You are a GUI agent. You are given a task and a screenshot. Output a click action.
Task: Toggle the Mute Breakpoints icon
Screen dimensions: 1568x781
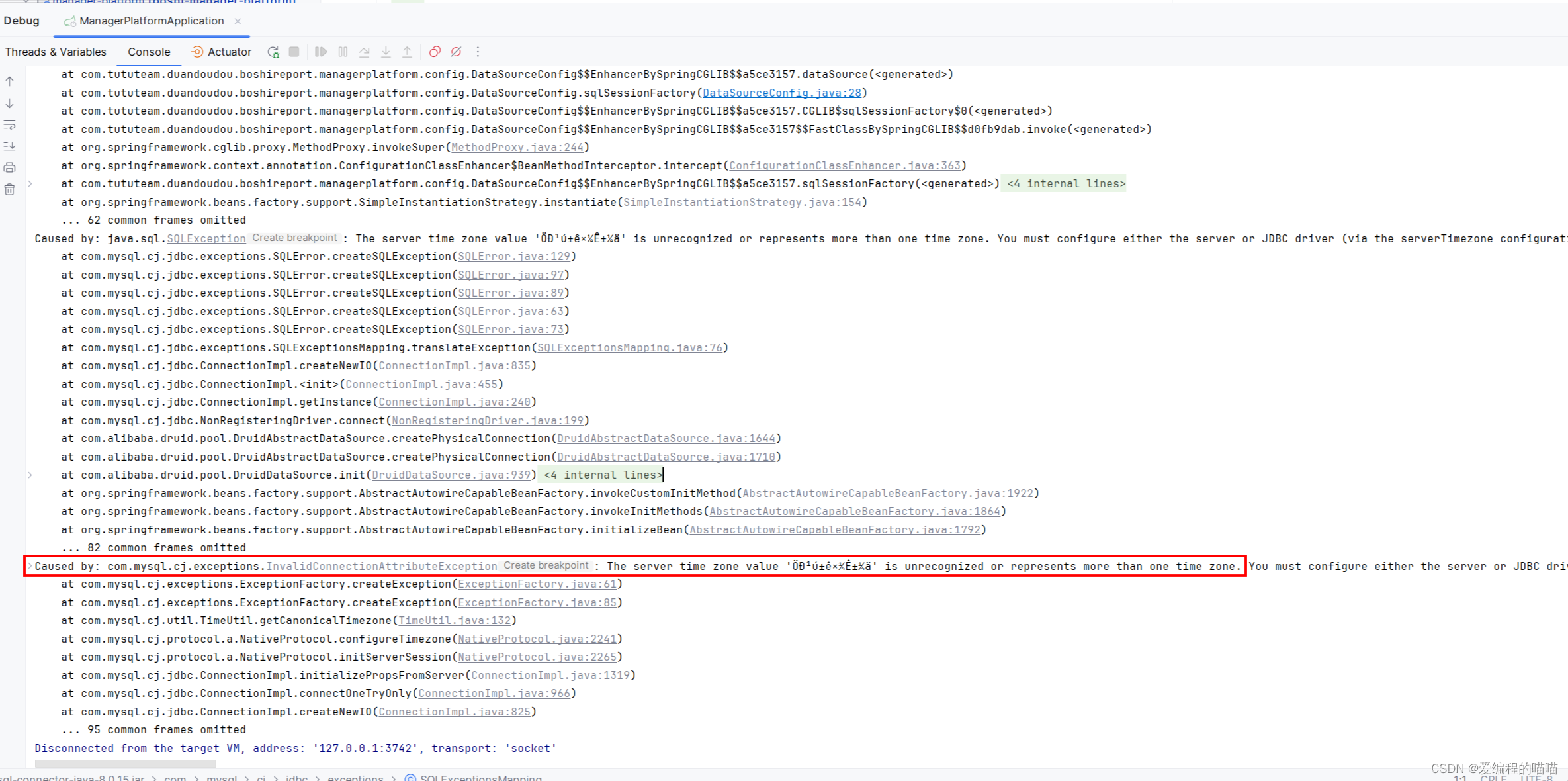coord(457,52)
